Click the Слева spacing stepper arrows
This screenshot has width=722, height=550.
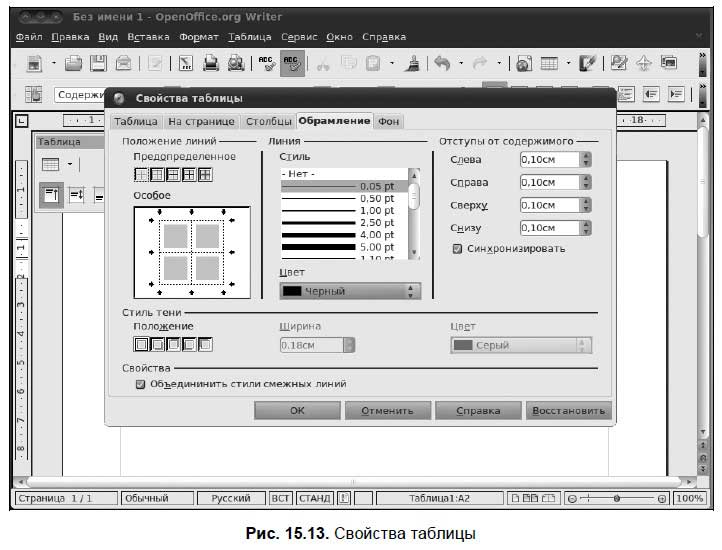tap(586, 159)
